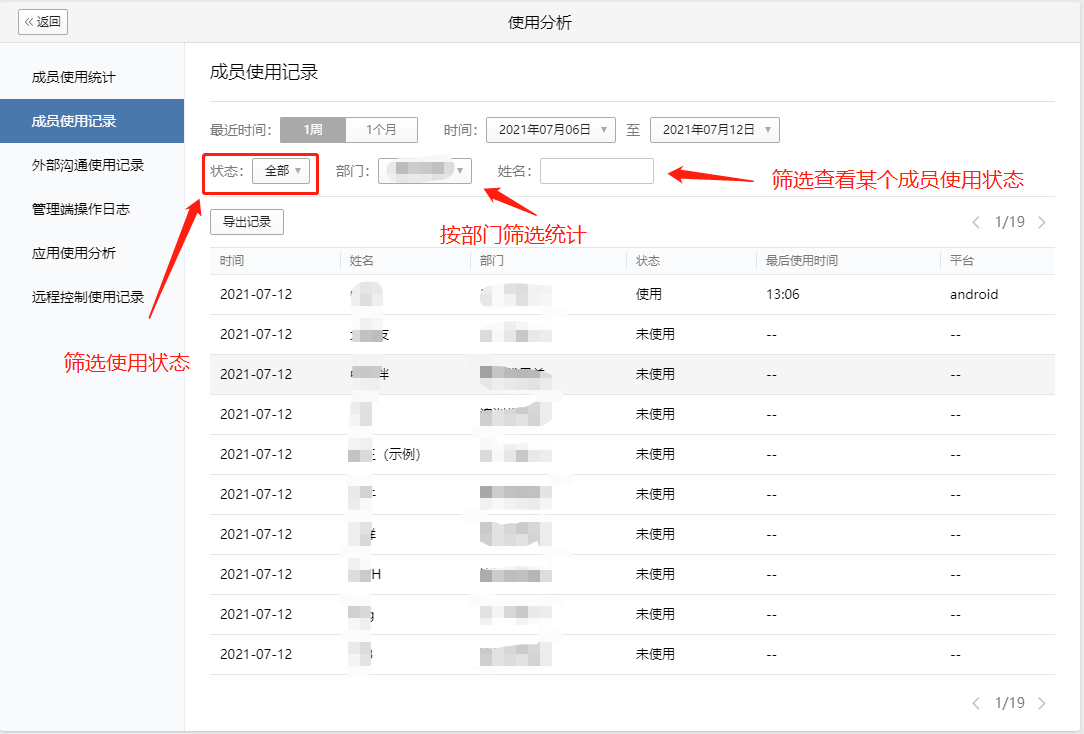Click the 姓名 search input field

(x=597, y=171)
